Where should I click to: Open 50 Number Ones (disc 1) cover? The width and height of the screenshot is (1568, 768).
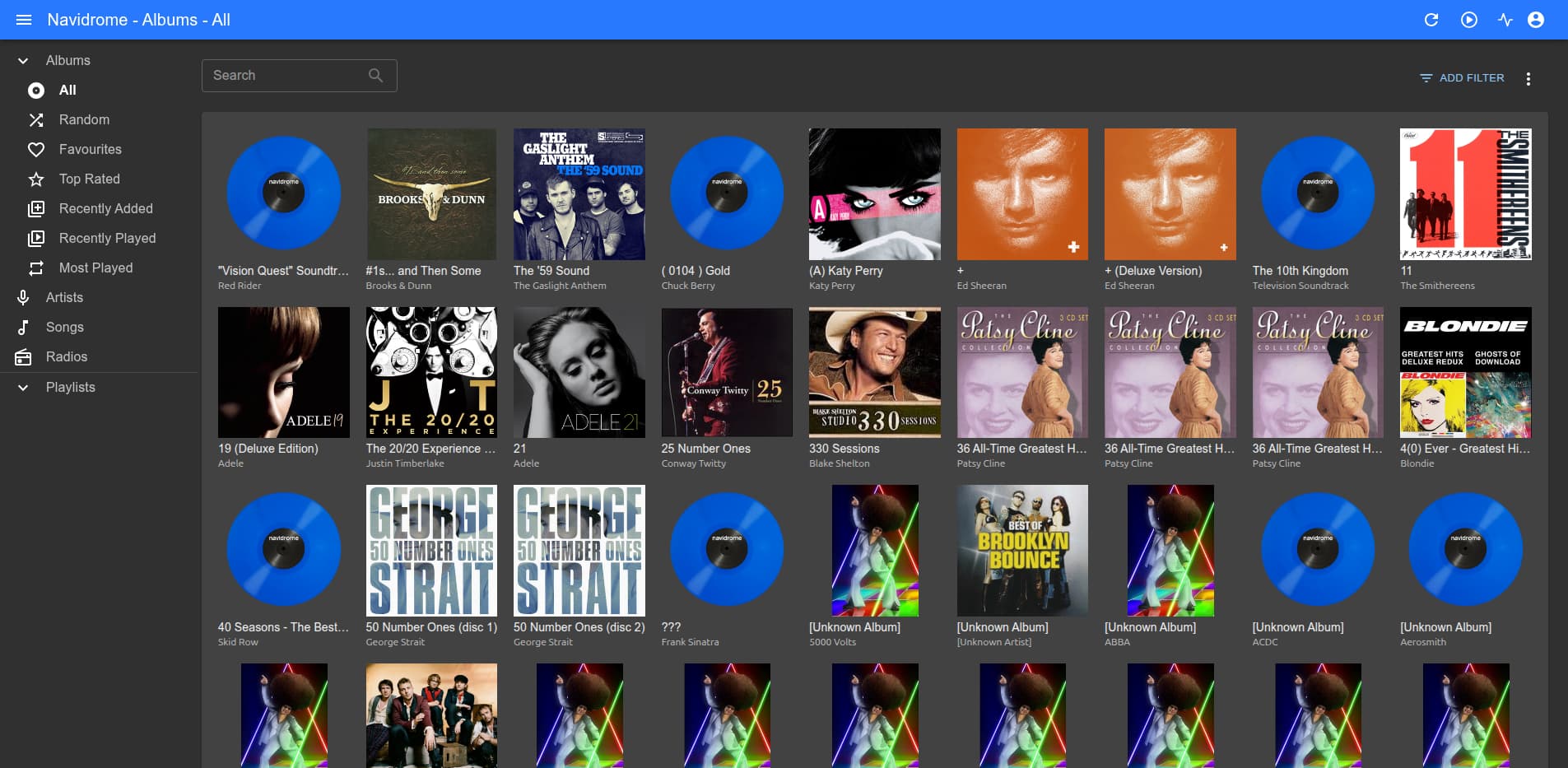pos(431,551)
